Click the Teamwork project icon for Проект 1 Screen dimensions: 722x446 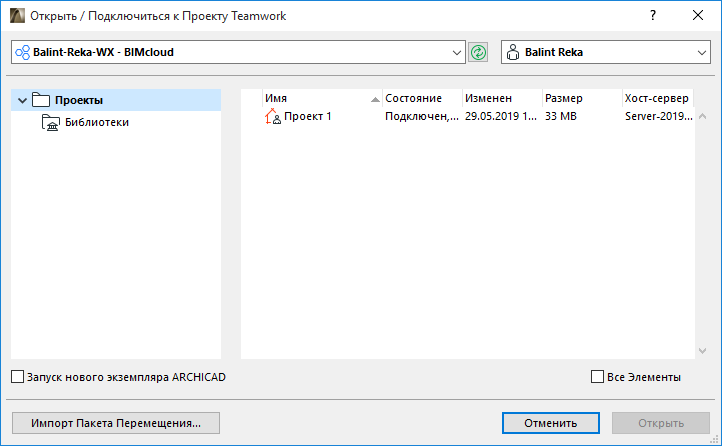click(x=273, y=116)
